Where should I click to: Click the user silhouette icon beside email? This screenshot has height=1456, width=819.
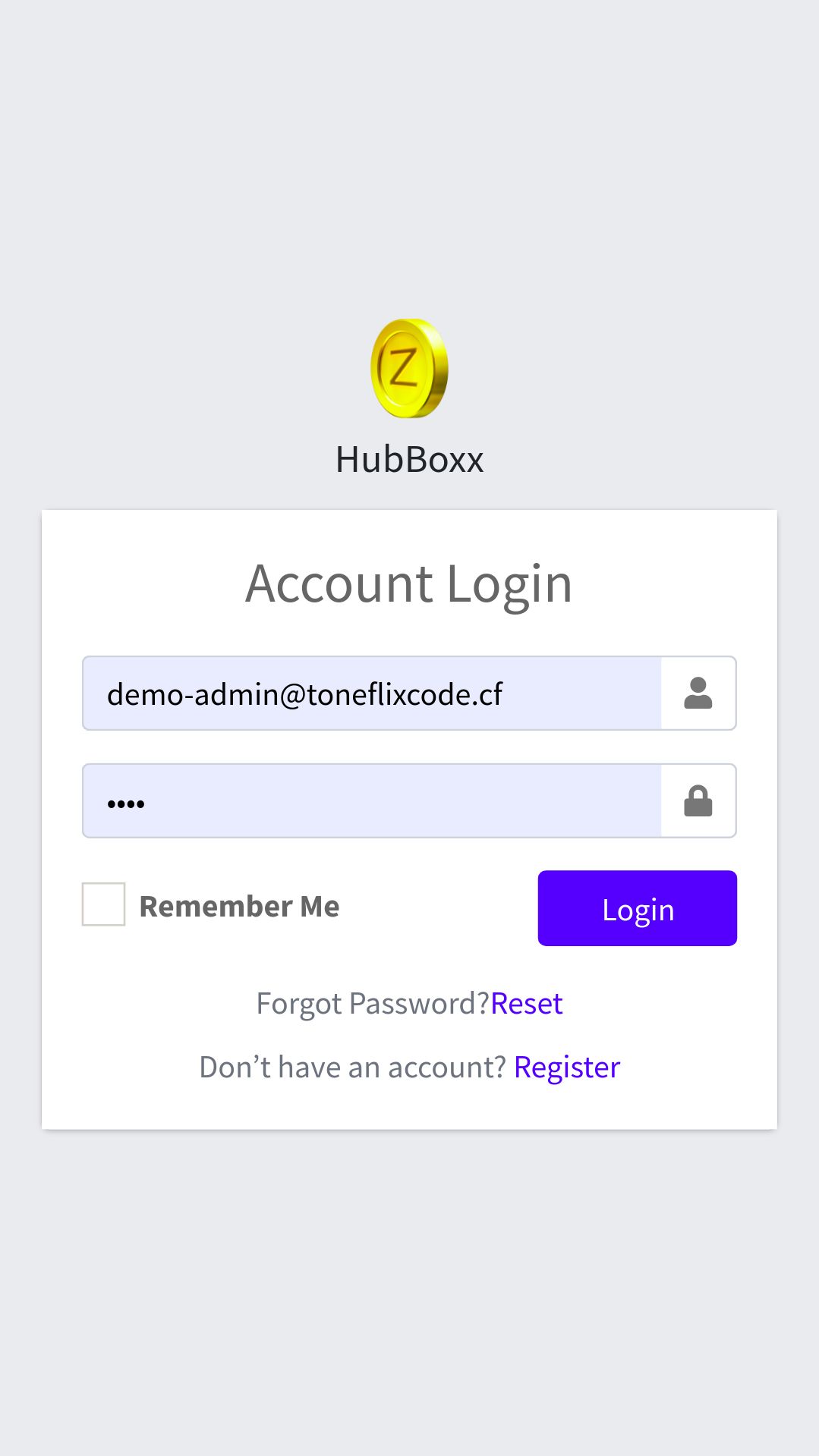698,693
